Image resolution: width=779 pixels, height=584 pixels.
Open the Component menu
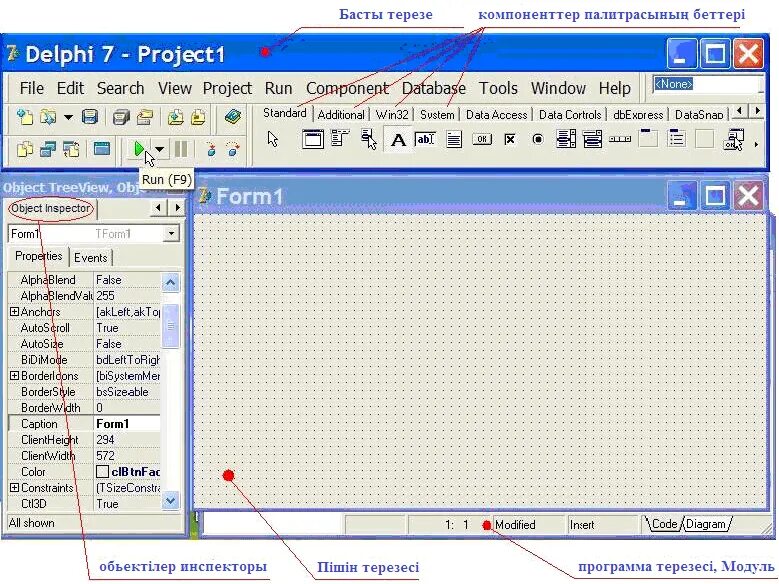(347, 88)
